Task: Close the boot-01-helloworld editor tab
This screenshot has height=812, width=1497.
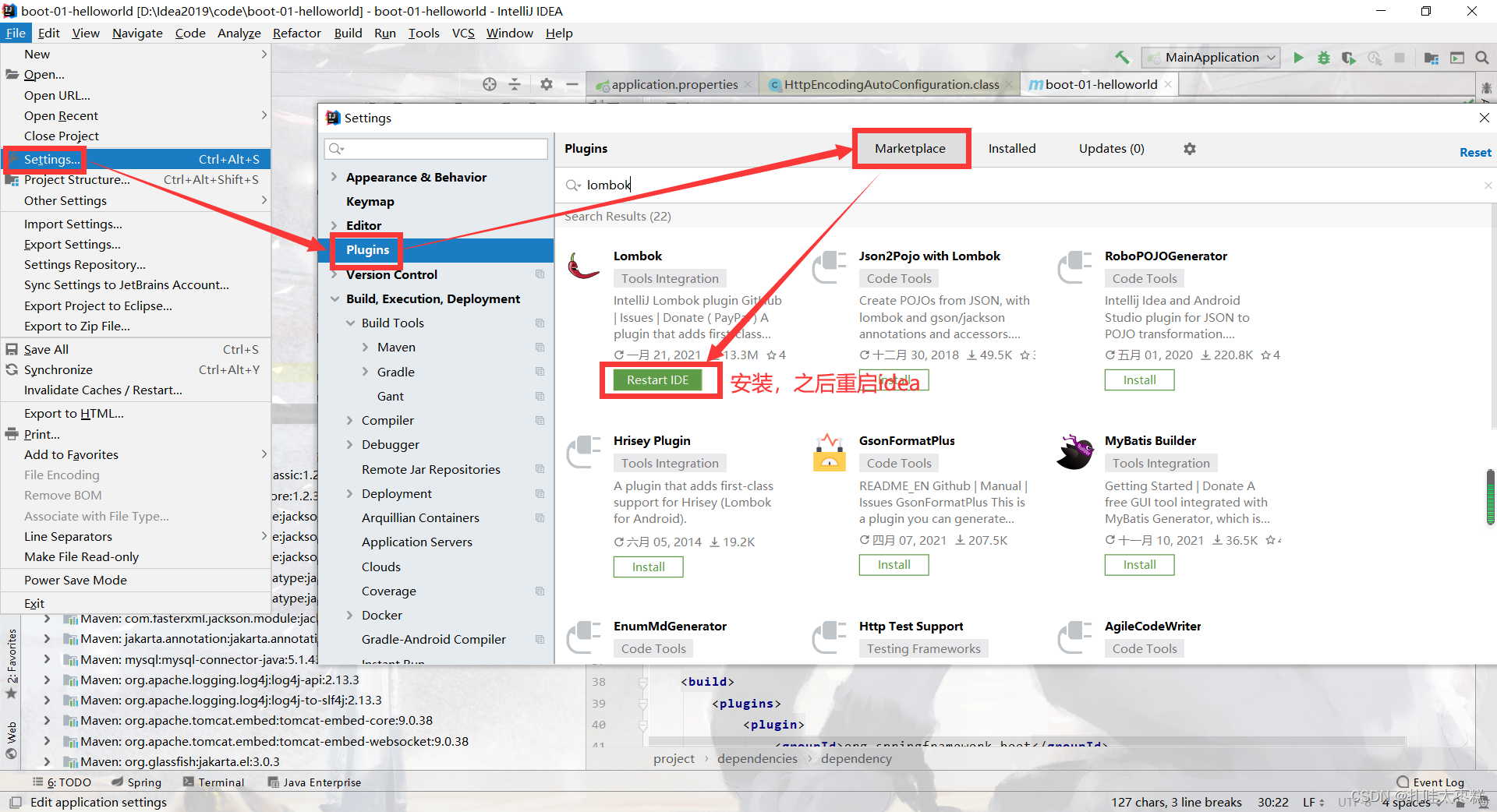Action: click(1168, 84)
